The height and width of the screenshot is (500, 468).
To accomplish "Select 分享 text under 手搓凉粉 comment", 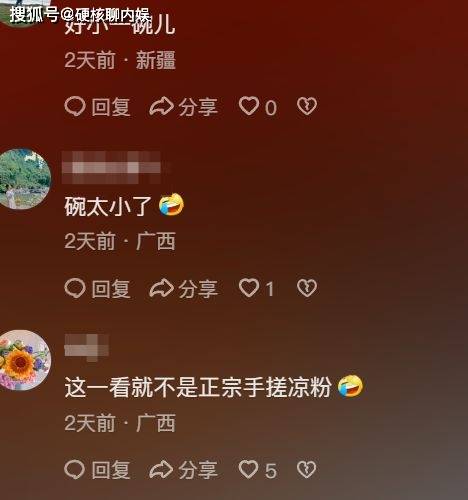I will coord(198,470).
